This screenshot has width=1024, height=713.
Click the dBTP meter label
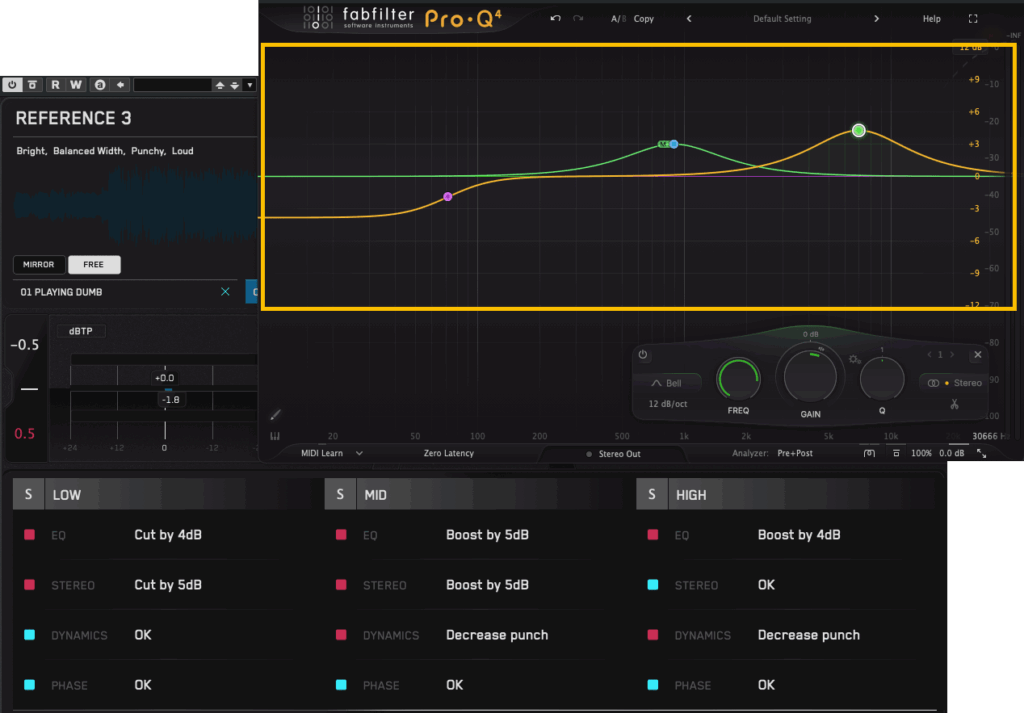[81, 331]
